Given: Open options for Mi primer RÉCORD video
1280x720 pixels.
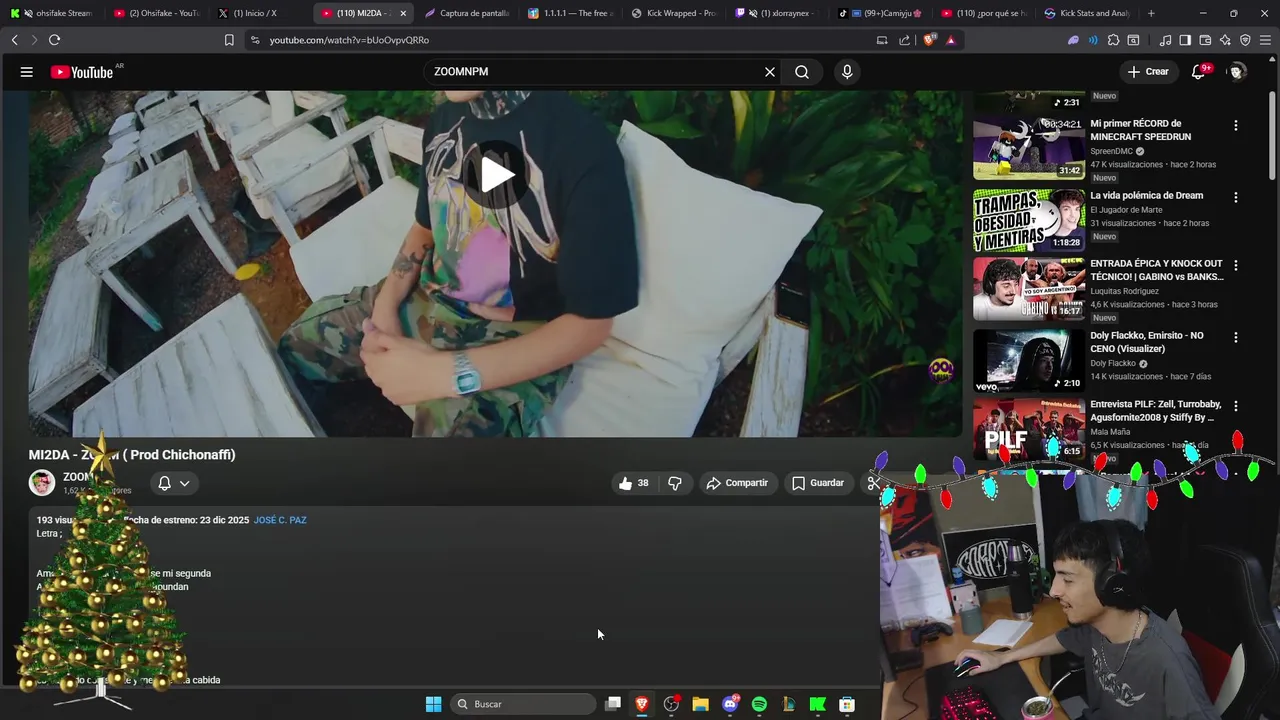Looking at the screenshot, I should click(1236, 126).
